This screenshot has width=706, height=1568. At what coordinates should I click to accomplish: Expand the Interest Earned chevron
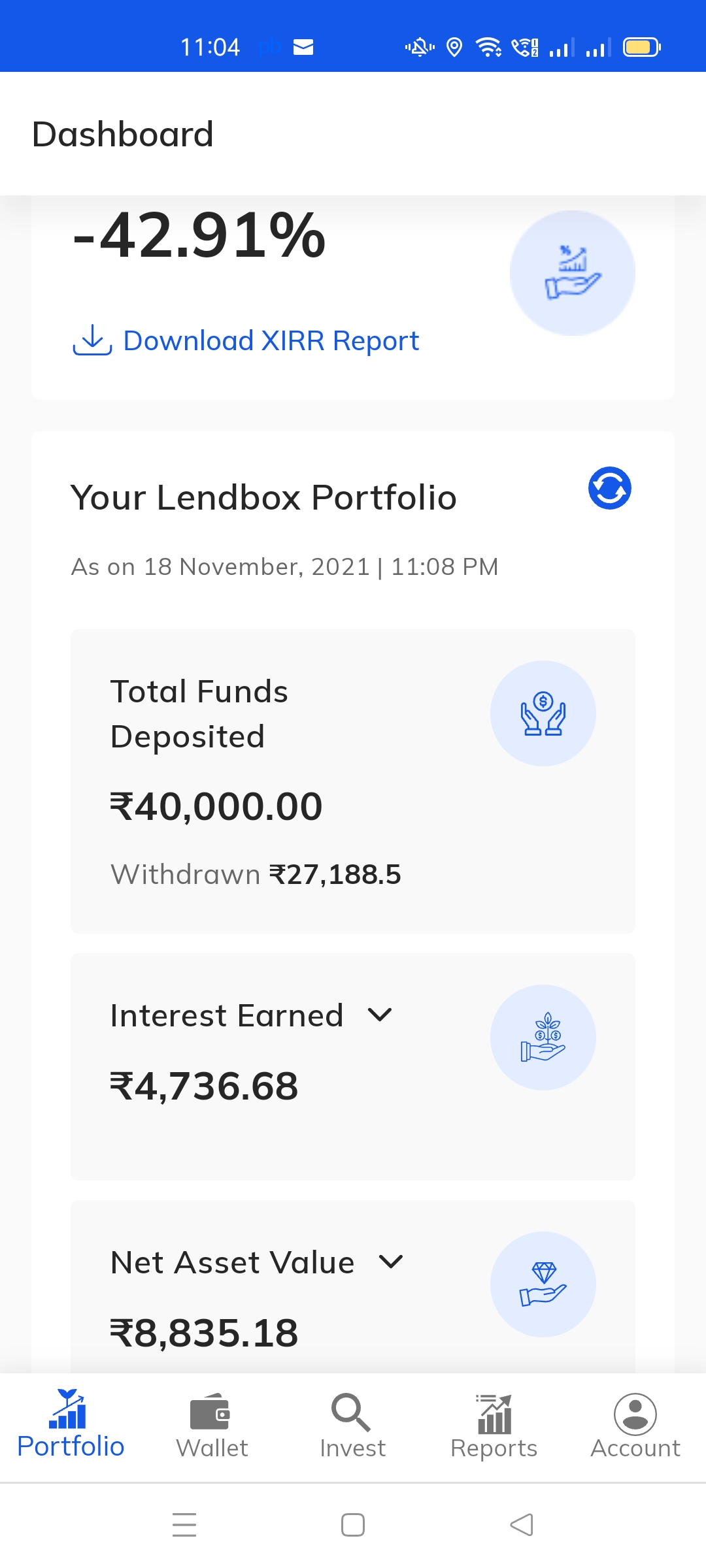pos(380,1015)
